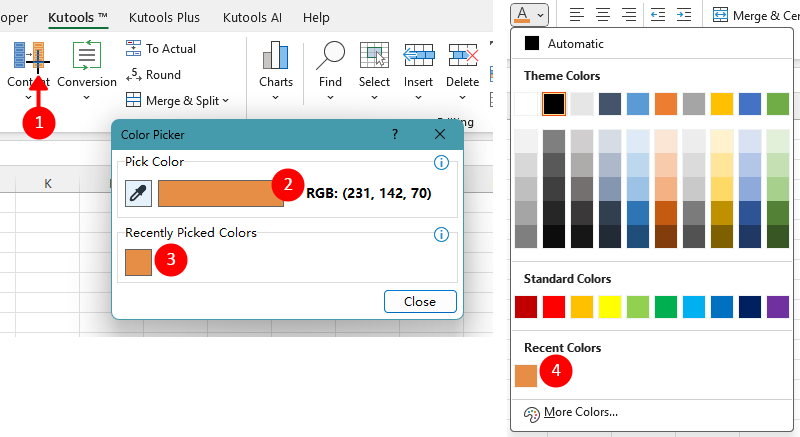Select the recently picked orange swatch
Image resolution: width=800 pixels, height=437 pixels.
[138, 262]
